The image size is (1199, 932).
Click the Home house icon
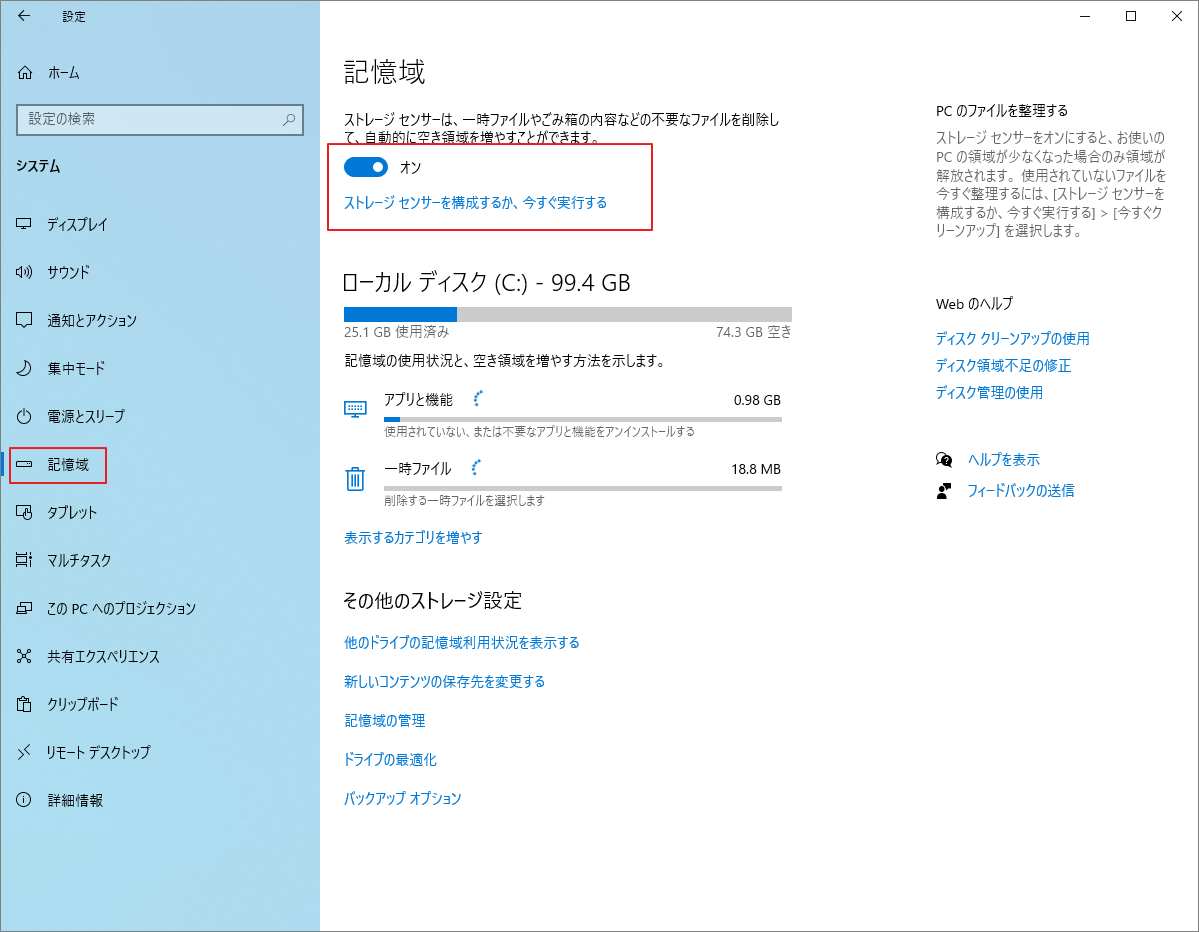pos(24,73)
